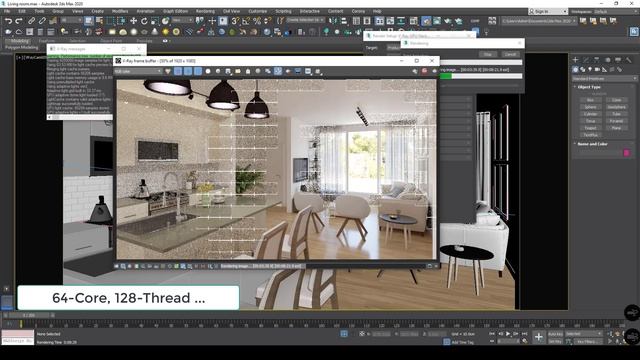Click the Pyramid primitive button
Viewport: 640px width, 360px height.
coord(616,121)
